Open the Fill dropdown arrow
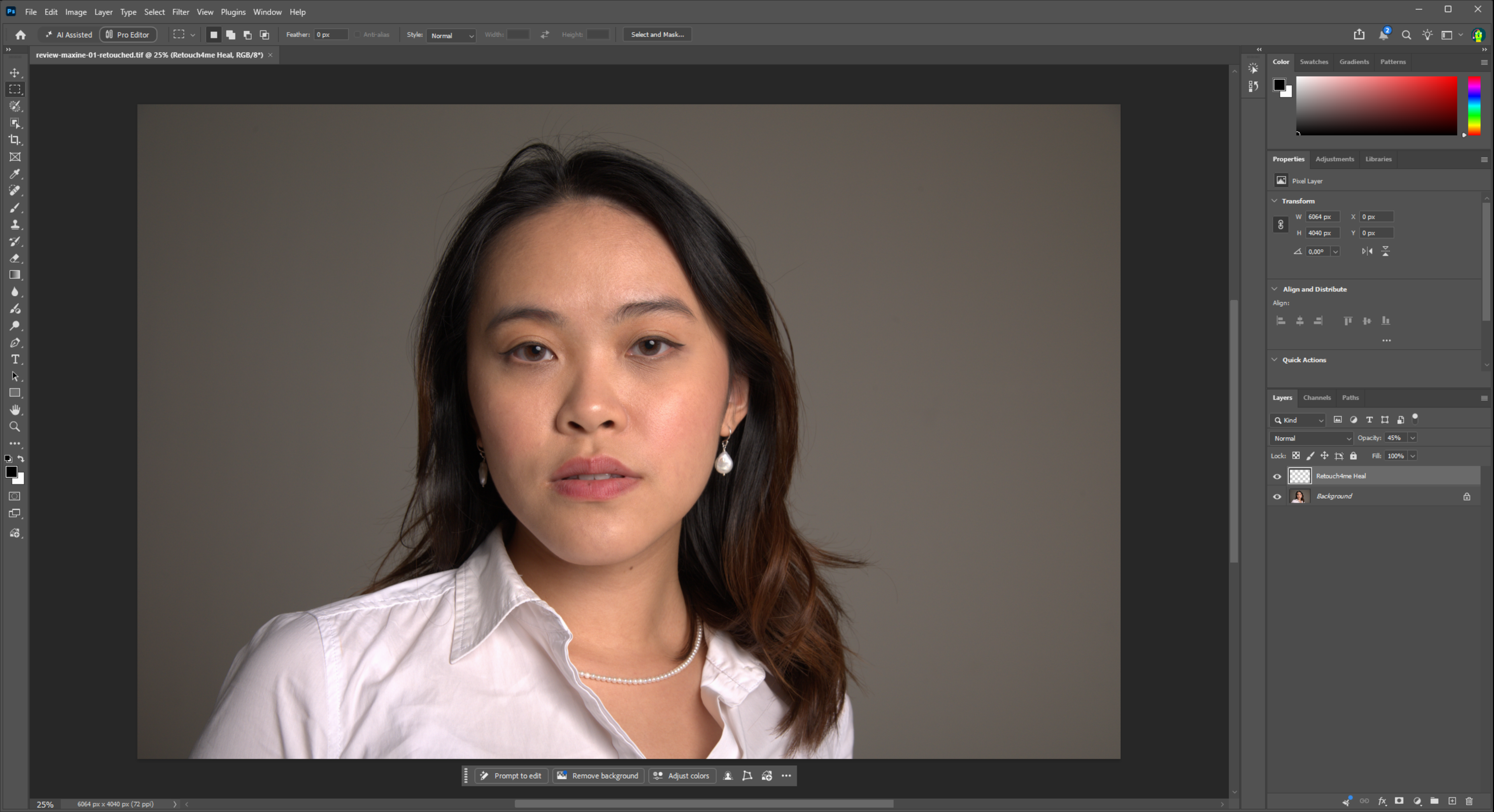The image size is (1494, 812). [x=1412, y=455]
